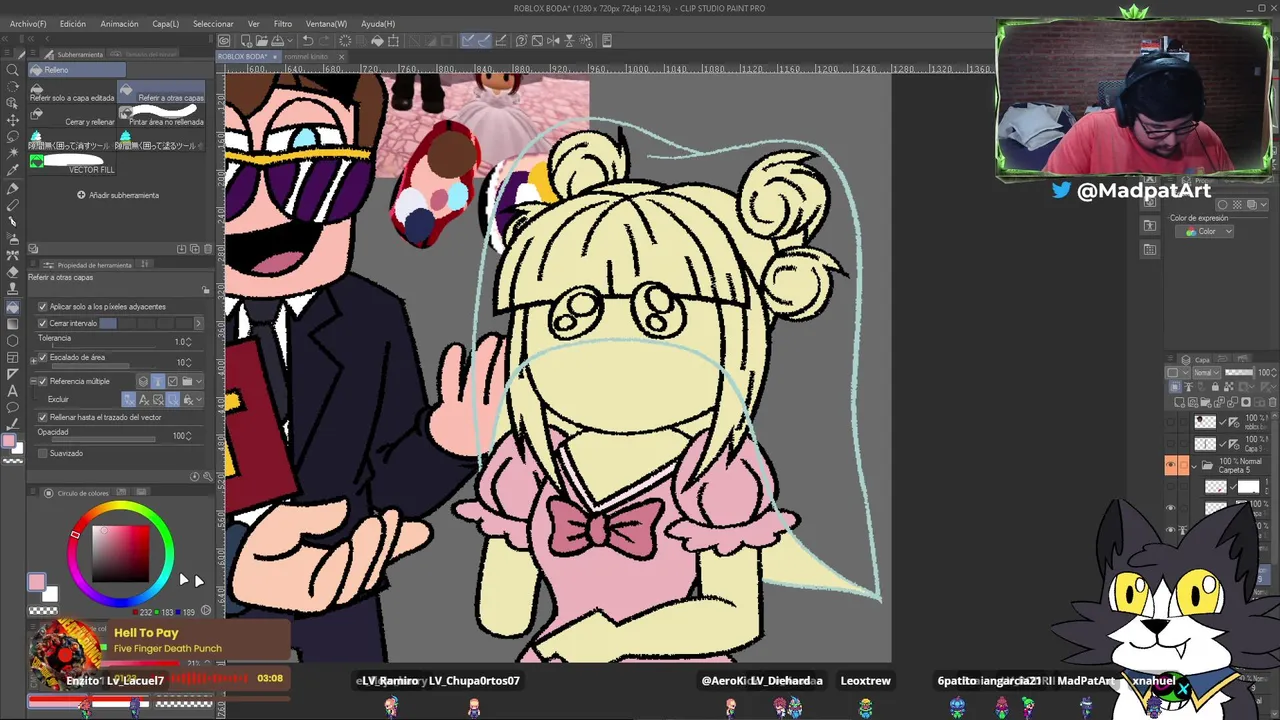Select the Airbrush tool

pos(13,240)
